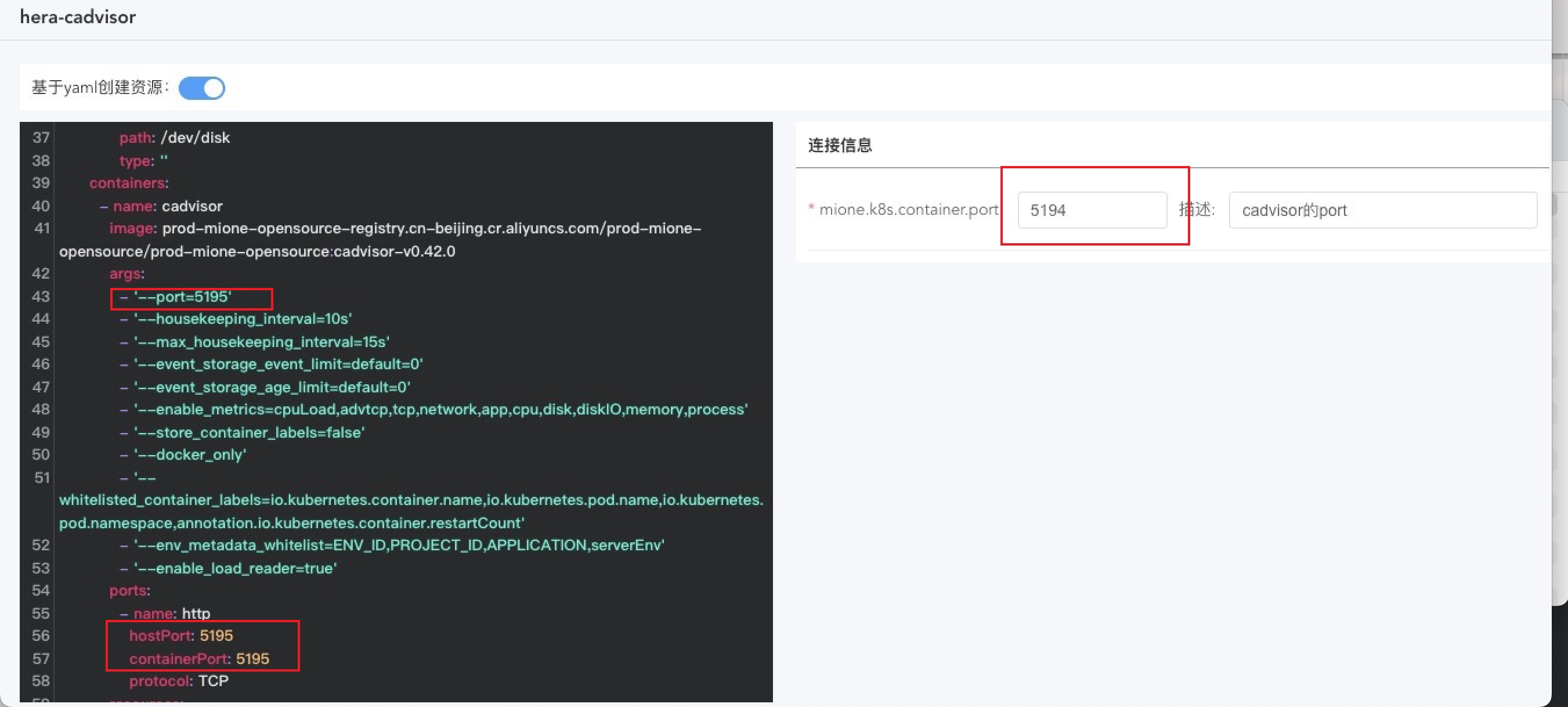Click the mione.k8s.container.port field showing 5194
The image size is (1568, 707).
pos(1092,210)
